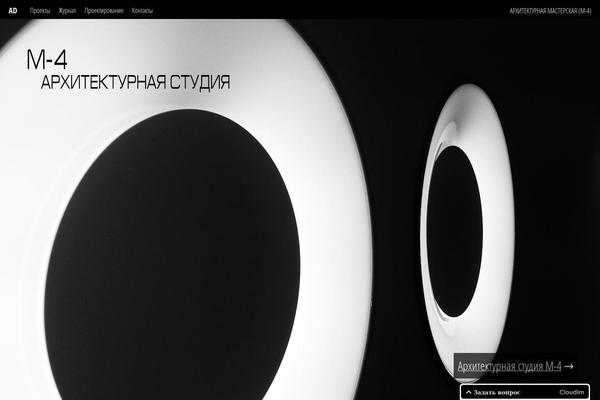600x400 pixels.
Task: Expand the chat widget with the chevron
Action: [468, 392]
